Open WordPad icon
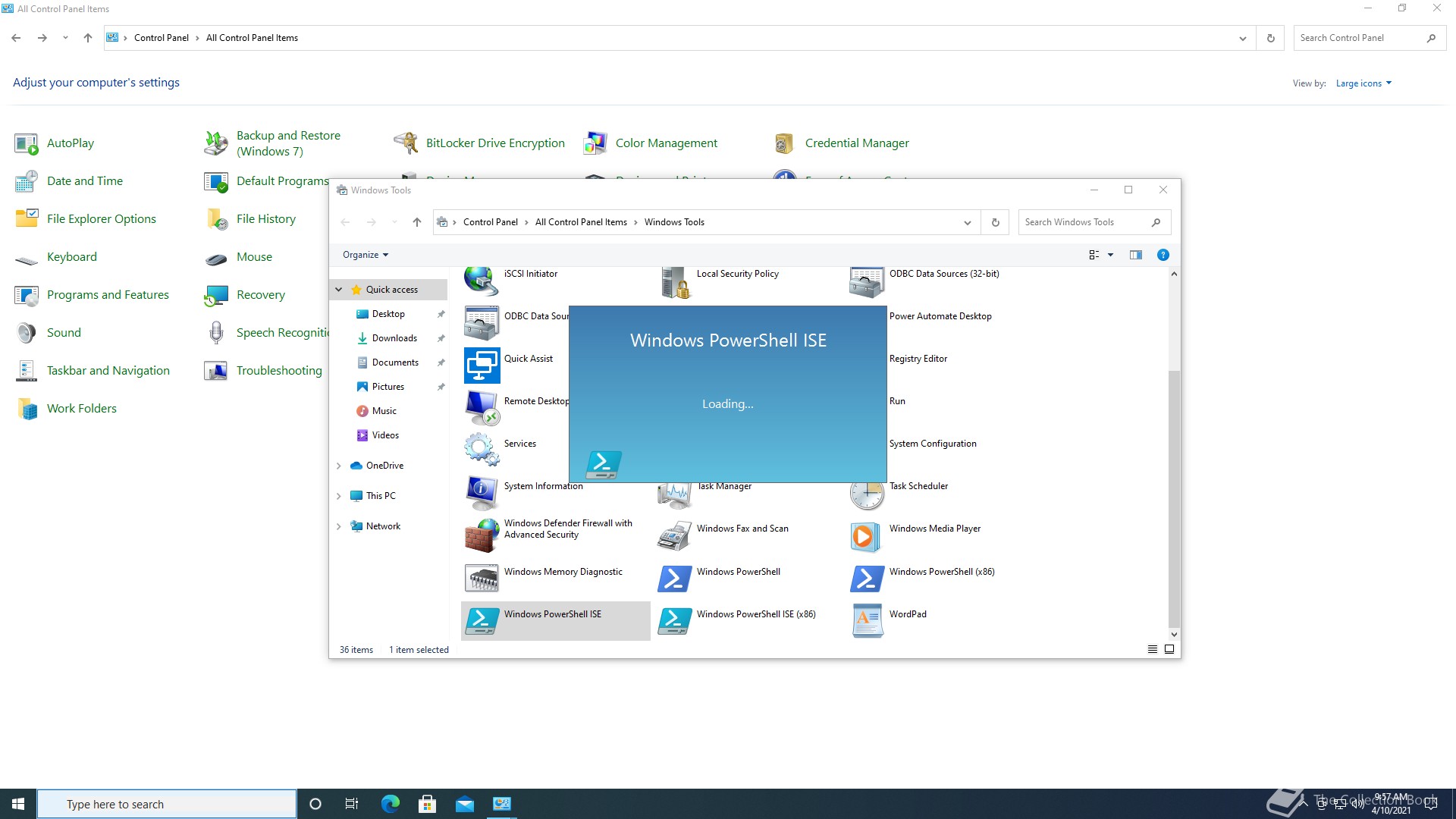The image size is (1456, 819). (867, 620)
